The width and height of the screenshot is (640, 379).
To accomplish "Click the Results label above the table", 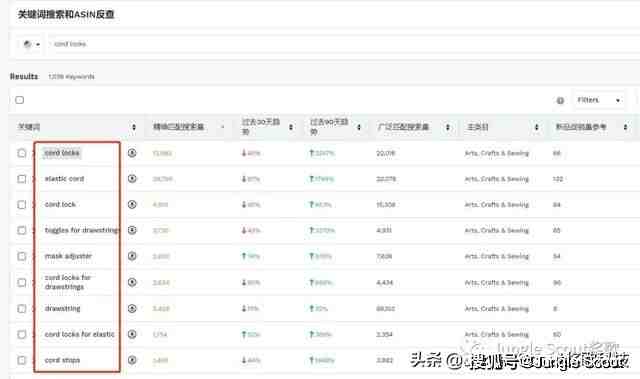I will [x=24, y=76].
